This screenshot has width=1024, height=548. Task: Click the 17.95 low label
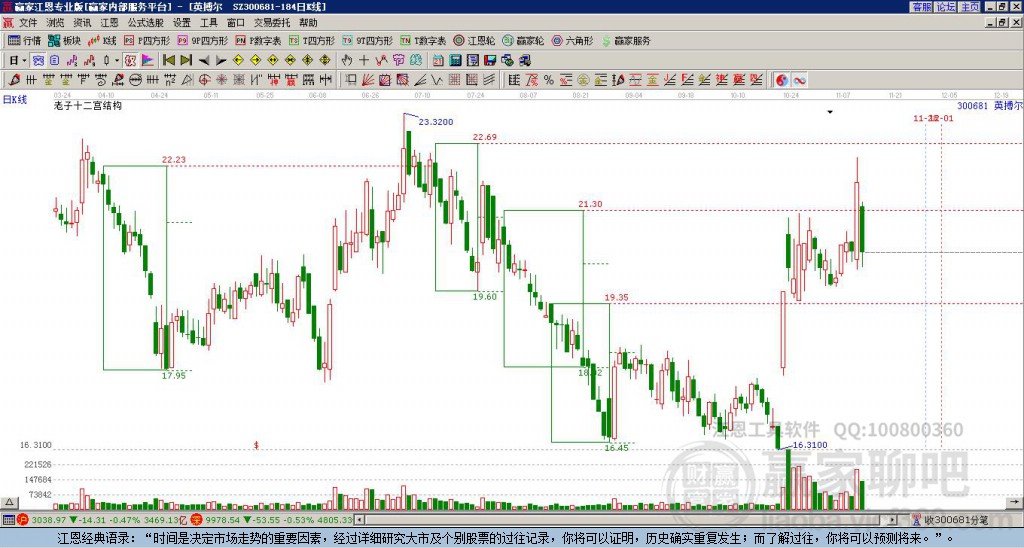coord(174,376)
